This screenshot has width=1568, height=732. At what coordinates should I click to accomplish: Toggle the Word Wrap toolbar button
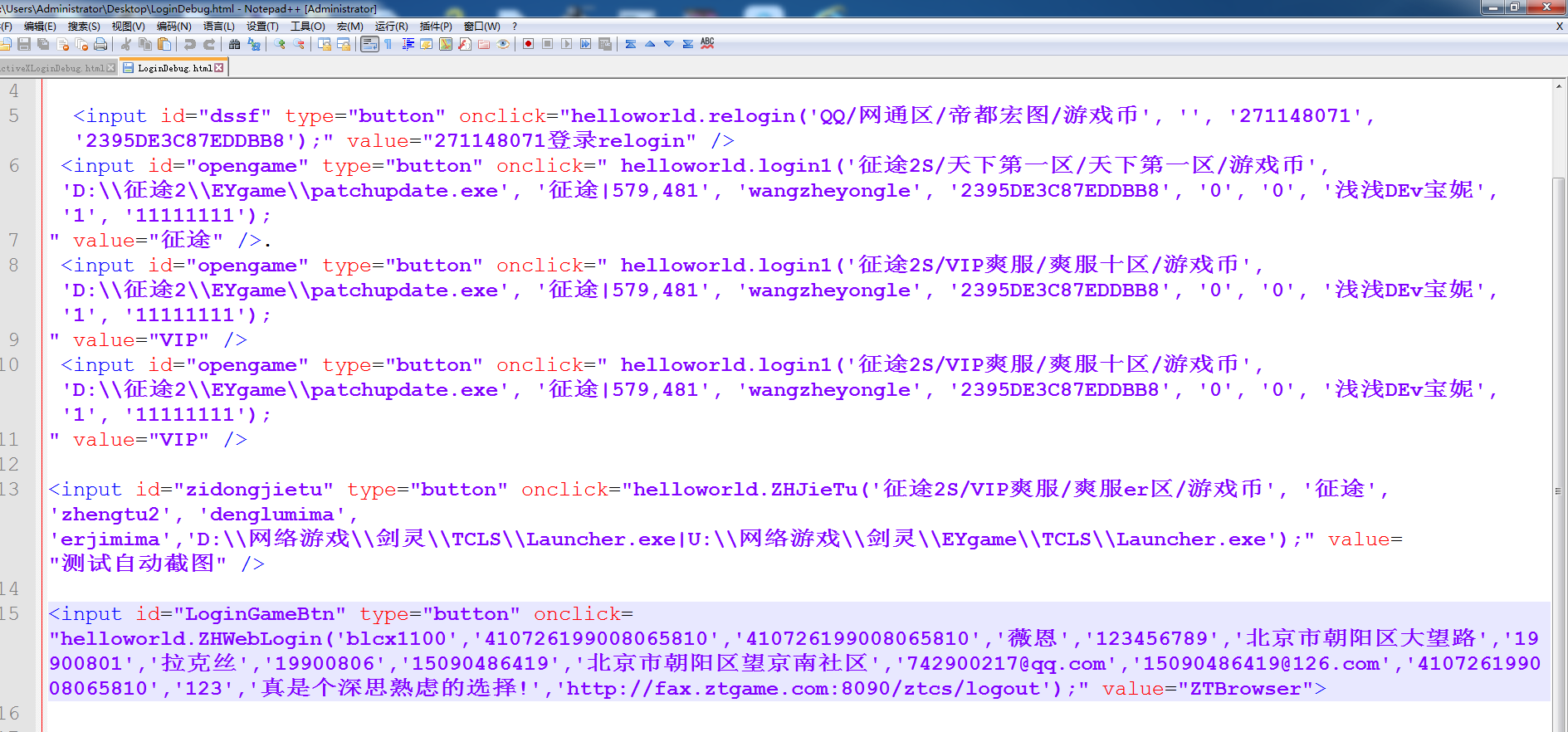[369, 44]
